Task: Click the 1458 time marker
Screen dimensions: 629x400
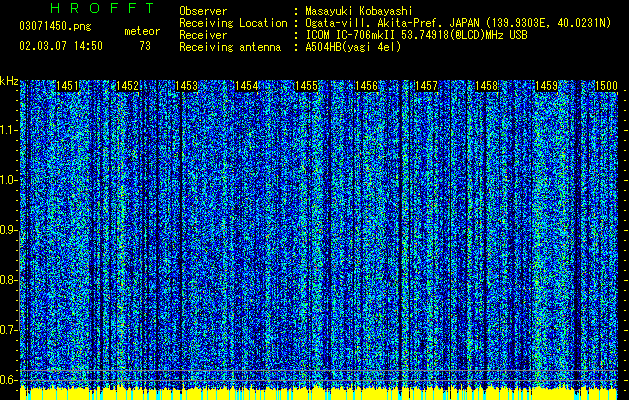Action: pyautogui.click(x=486, y=86)
